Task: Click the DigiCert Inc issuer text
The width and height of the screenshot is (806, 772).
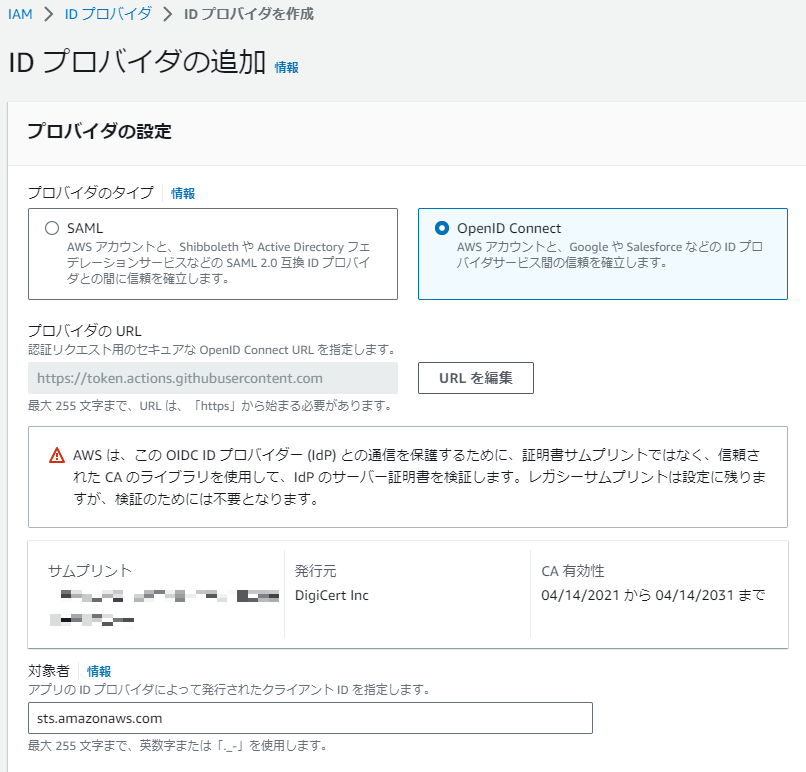Action: point(332,595)
